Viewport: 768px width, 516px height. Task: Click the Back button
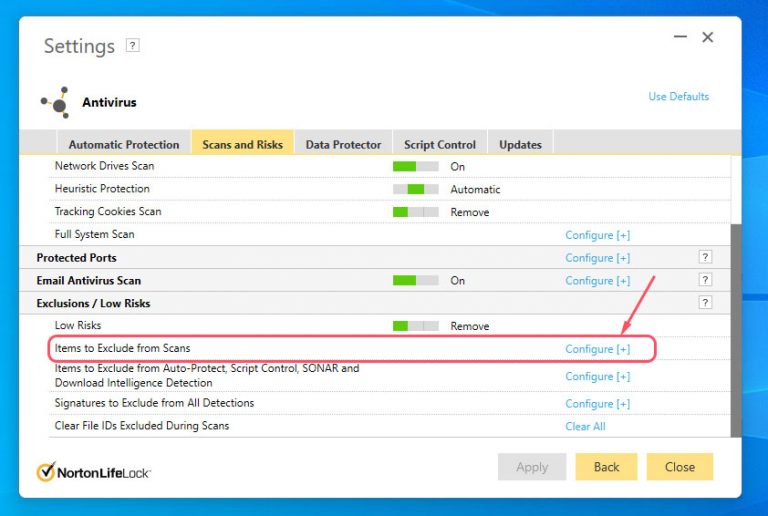click(x=606, y=467)
